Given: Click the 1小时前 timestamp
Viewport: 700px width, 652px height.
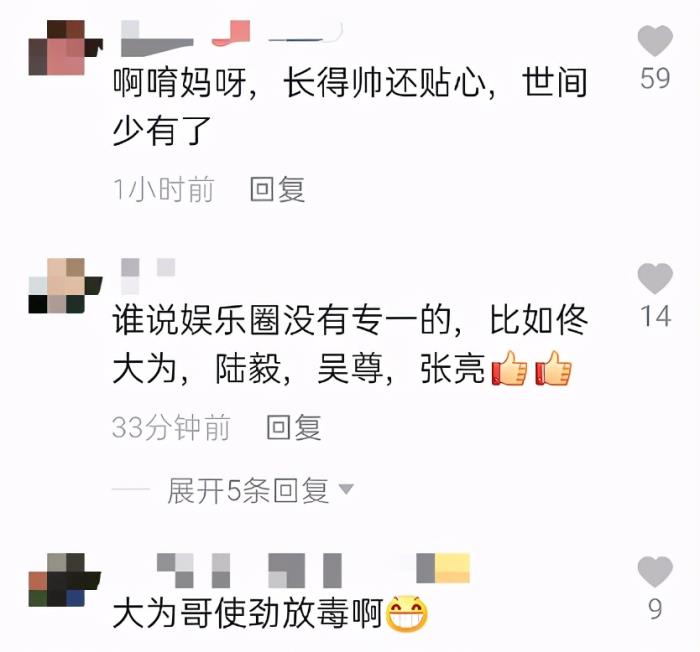Looking at the screenshot, I should [163, 189].
